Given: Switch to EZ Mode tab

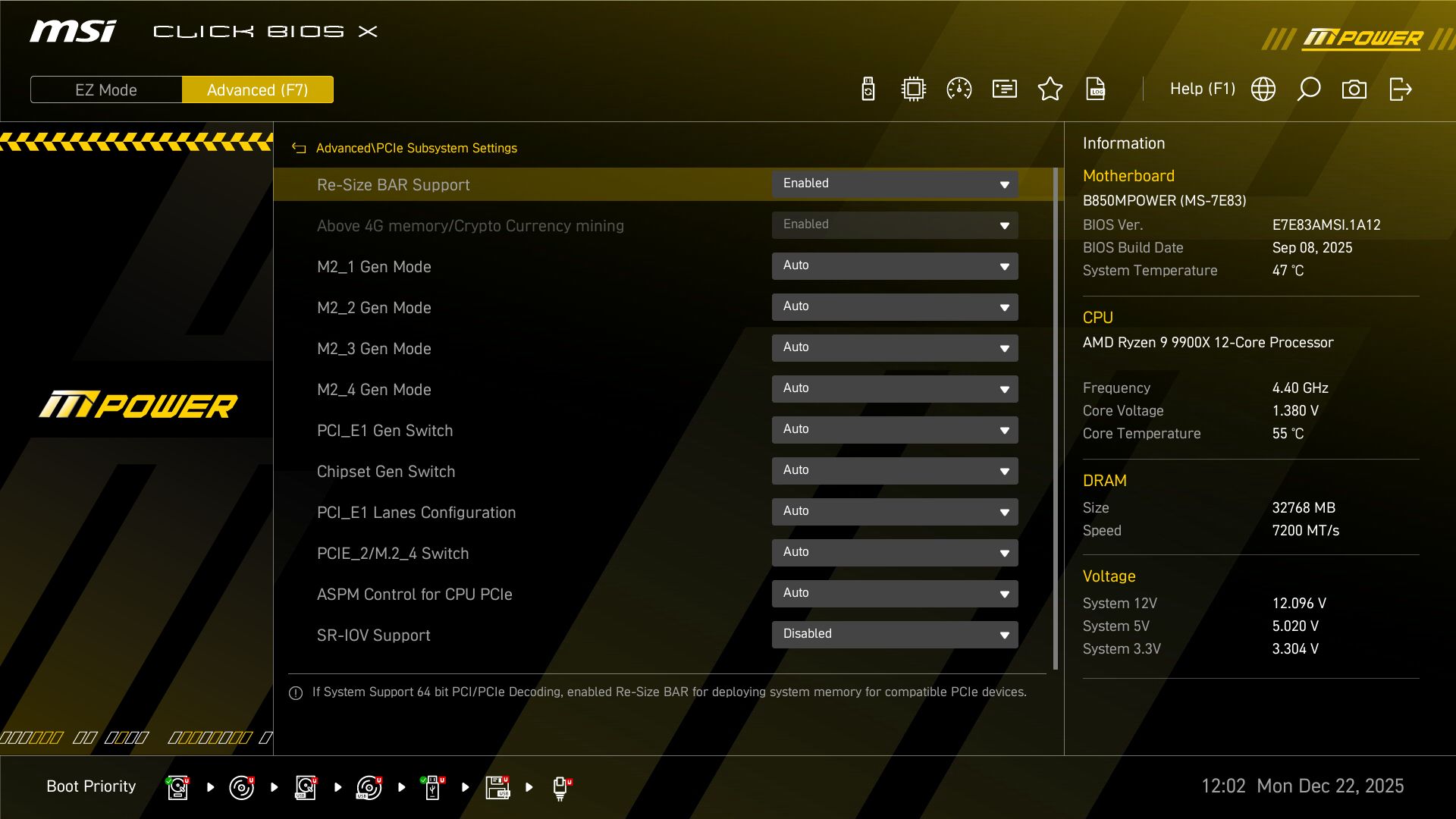Looking at the screenshot, I should click(x=106, y=89).
